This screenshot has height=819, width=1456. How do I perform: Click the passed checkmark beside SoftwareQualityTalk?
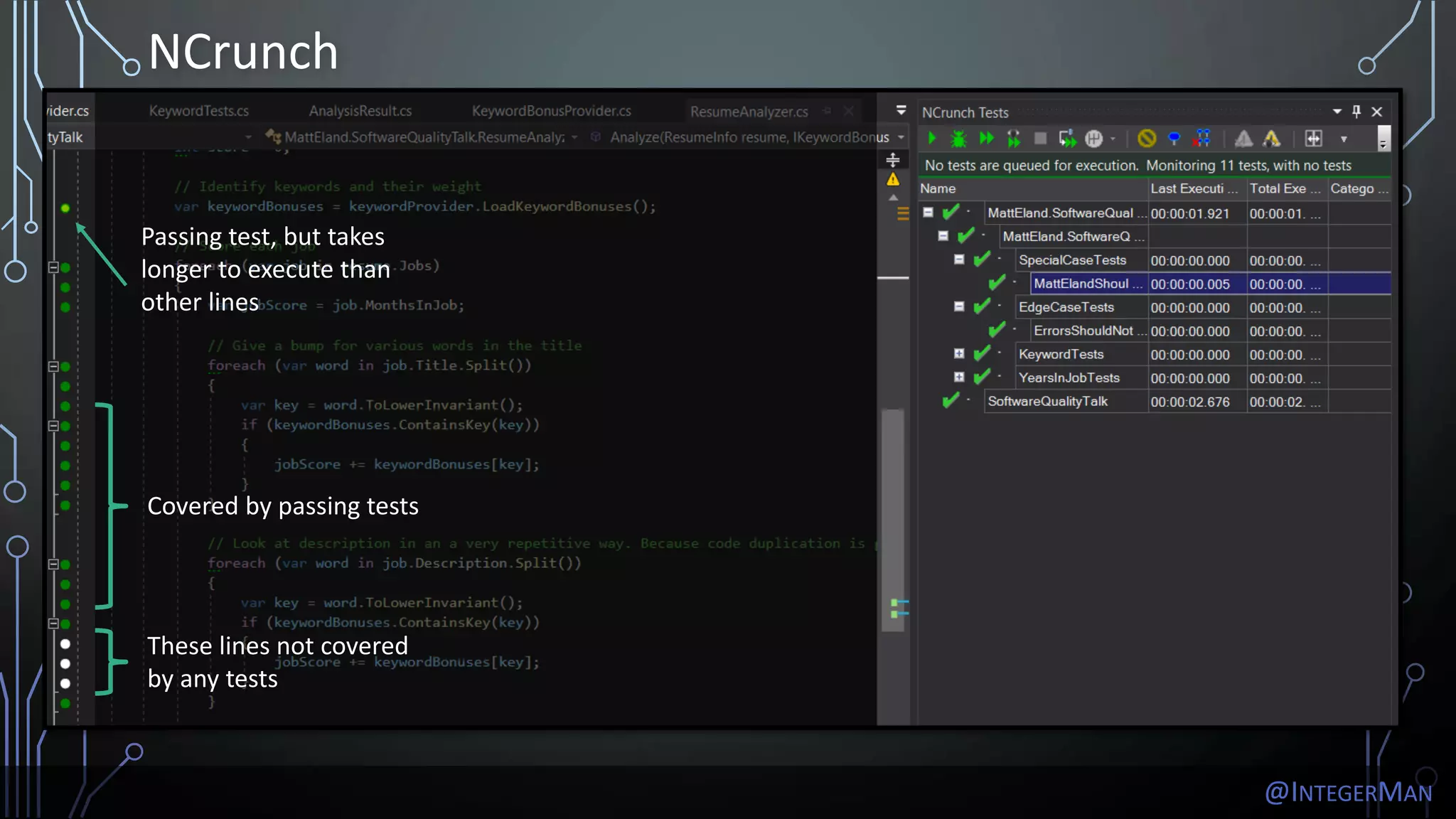point(951,400)
